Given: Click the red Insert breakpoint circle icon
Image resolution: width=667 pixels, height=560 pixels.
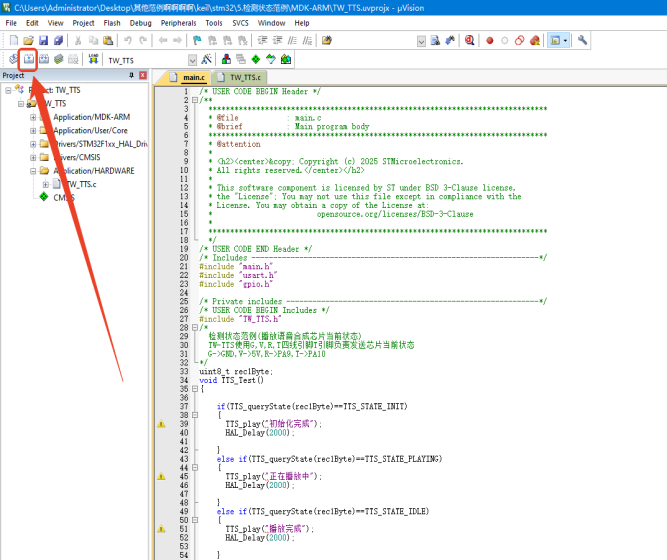Looking at the screenshot, I should click(x=490, y=40).
